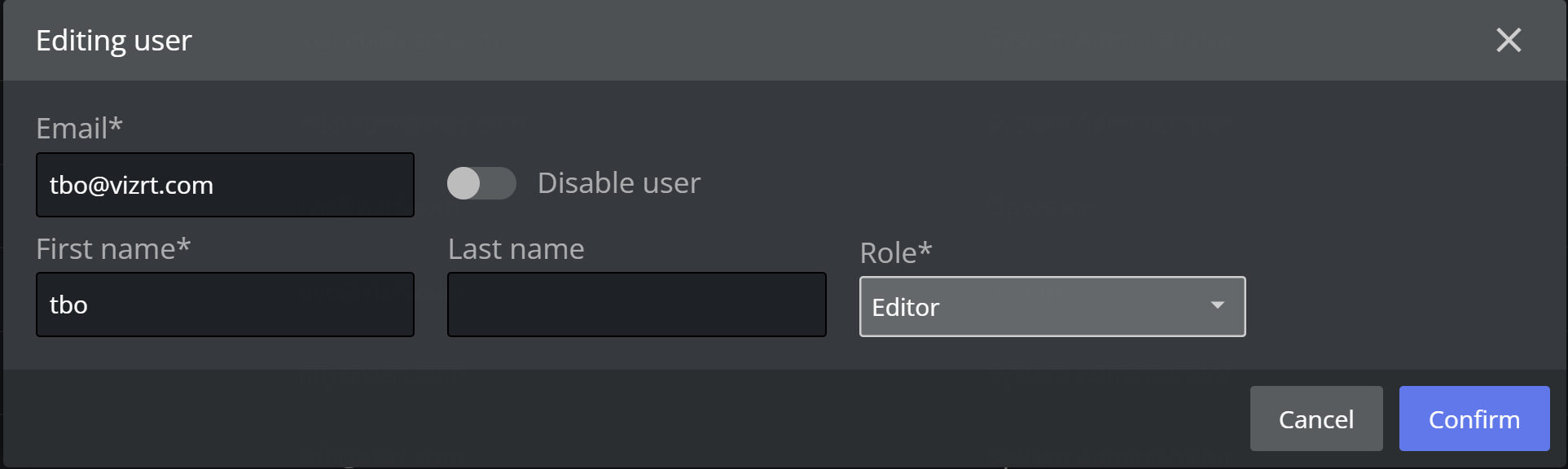Click the 'Role*' label
Screen dimensions: 1568x469
coord(895,252)
